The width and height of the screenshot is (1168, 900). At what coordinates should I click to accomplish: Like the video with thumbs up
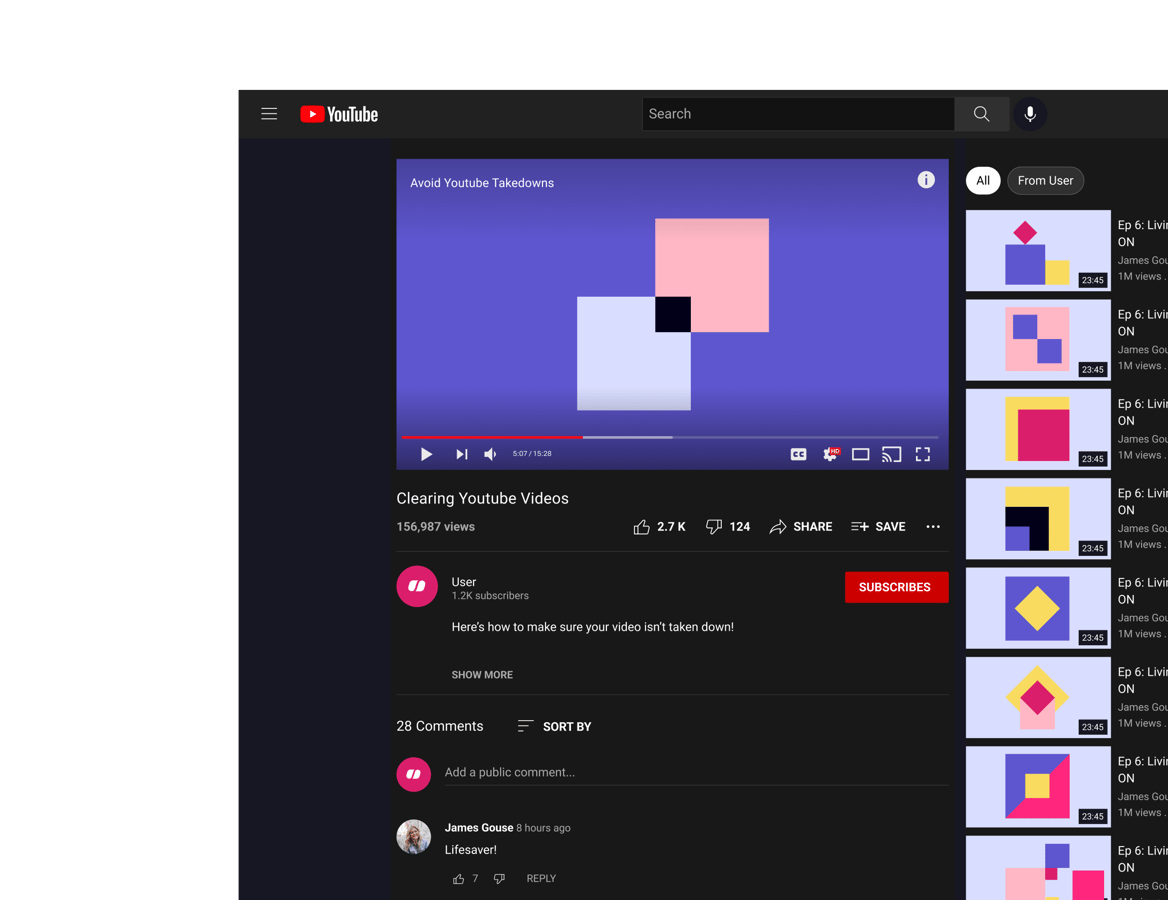pyautogui.click(x=641, y=526)
